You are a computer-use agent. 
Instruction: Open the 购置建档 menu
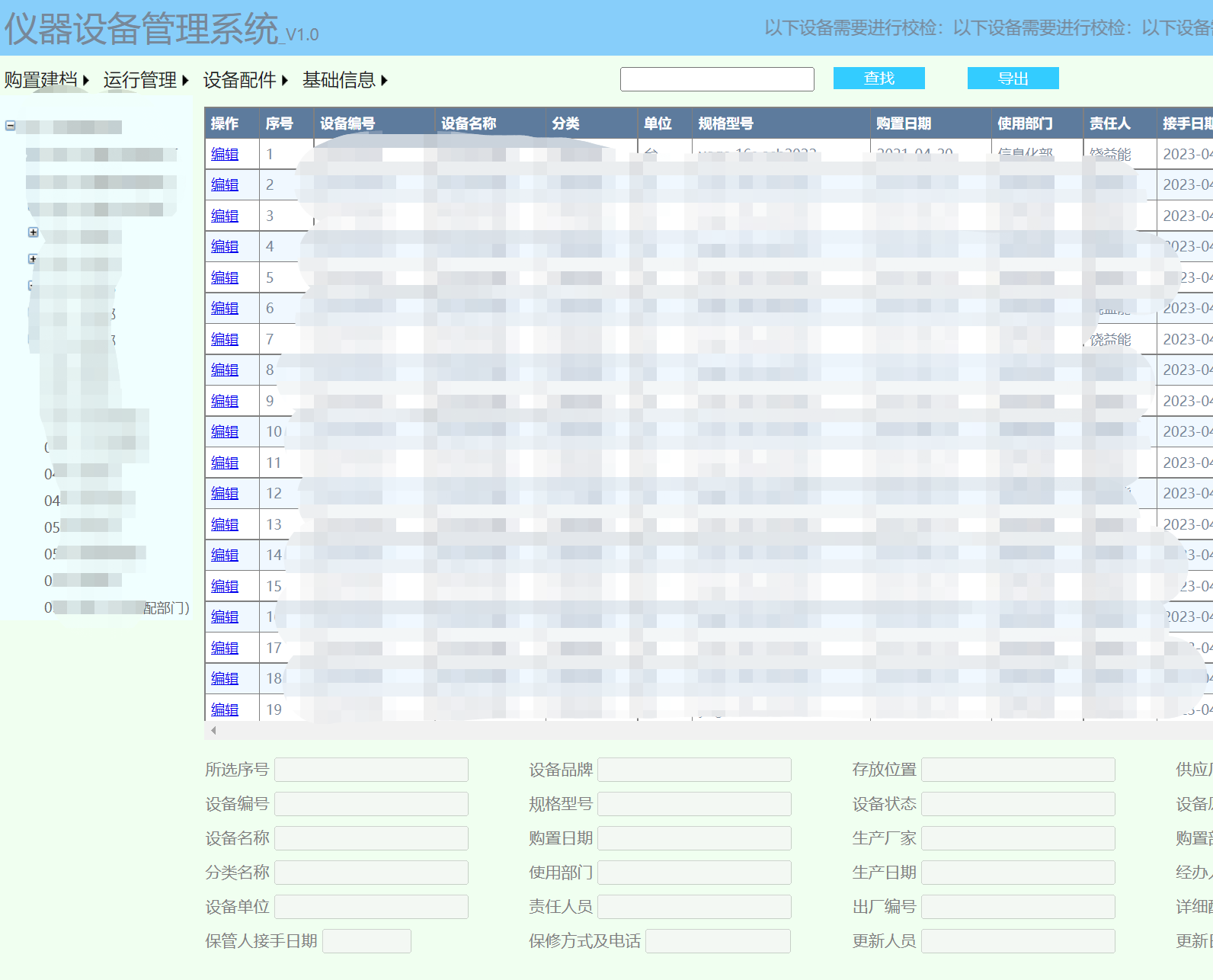point(46,80)
